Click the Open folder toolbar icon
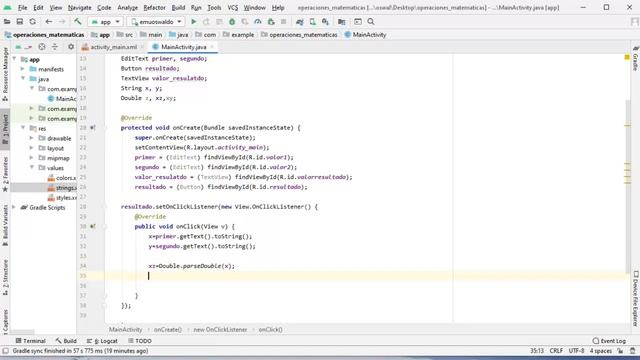Image resolution: width=640 pixels, height=360 pixels. pos(7,22)
